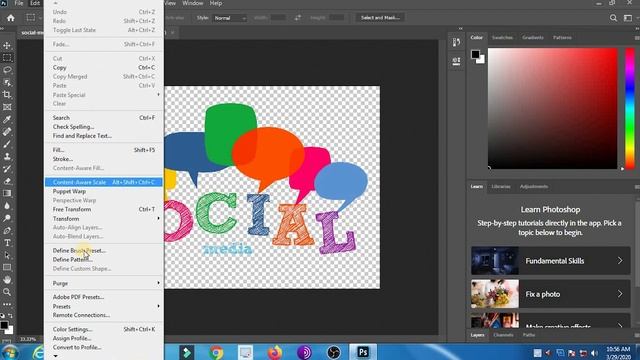
Task: Pick a color in the color field
Action: (x=553, y=108)
